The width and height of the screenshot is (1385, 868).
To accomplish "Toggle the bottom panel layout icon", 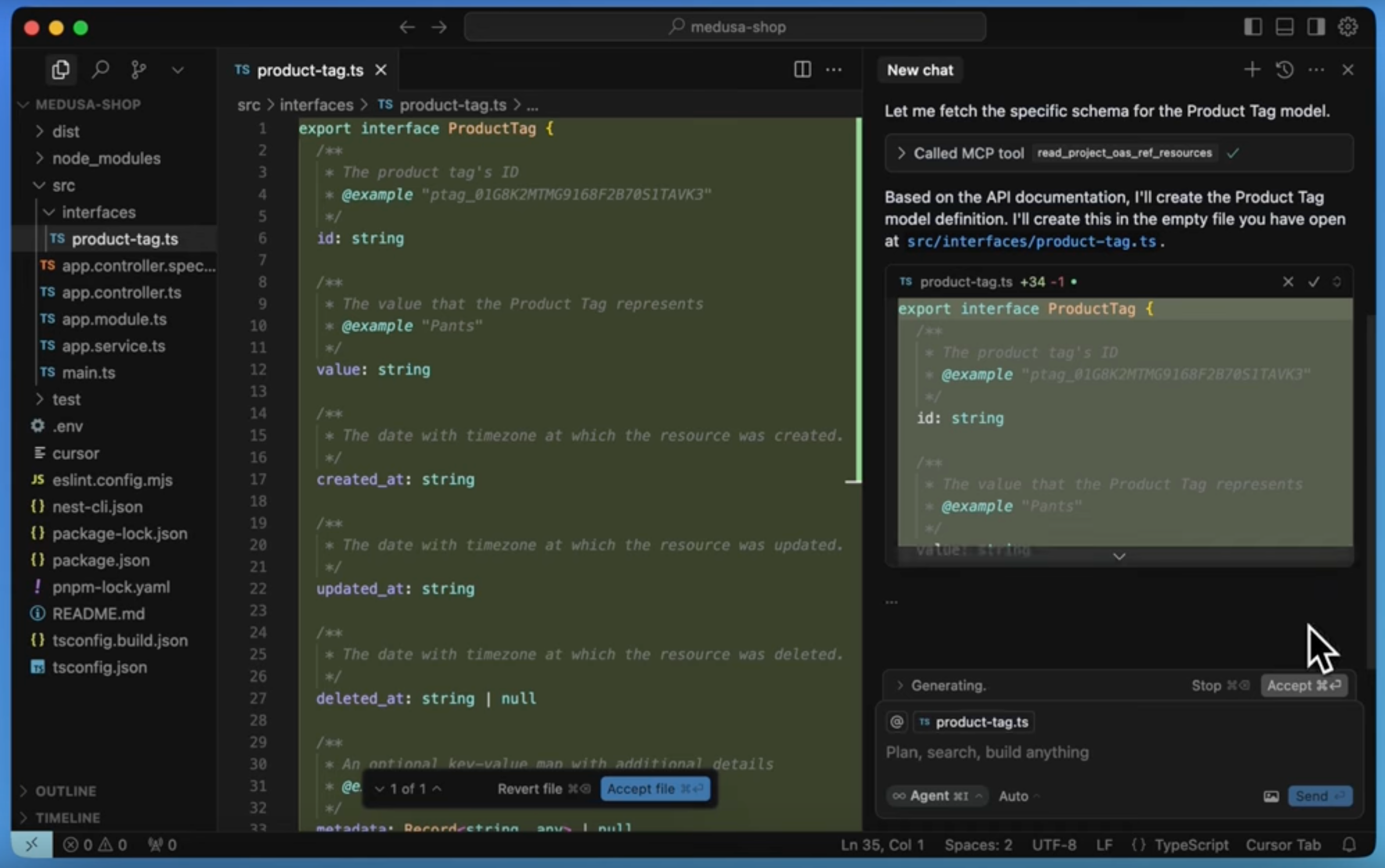I will click(x=1285, y=26).
